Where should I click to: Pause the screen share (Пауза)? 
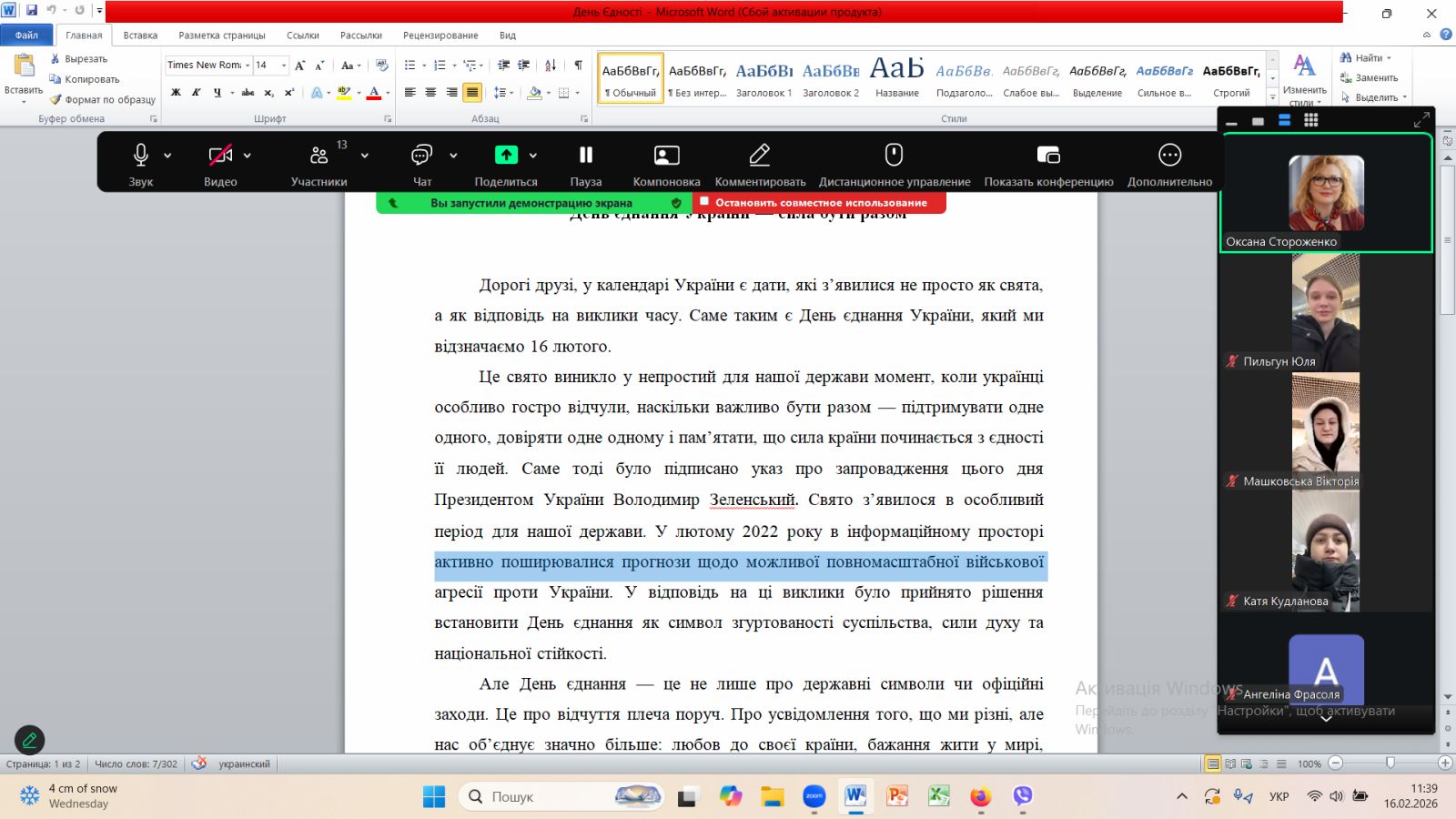pyautogui.click(x=585, y=156)
